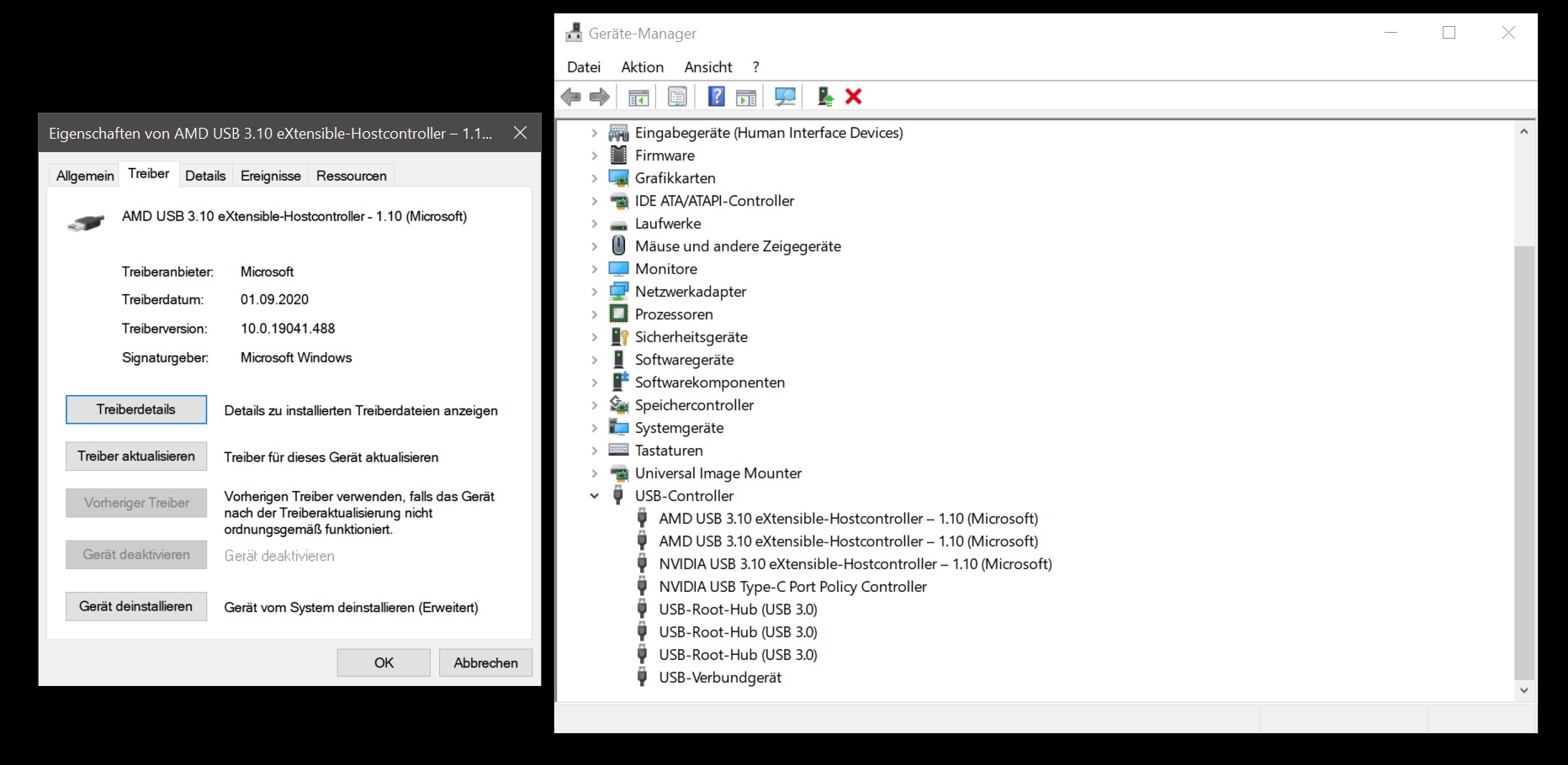This screenshot has width=1568, height=765.
Task: Click the Sicherheitsgeräte category icon
Action: (x=618, y=337)
